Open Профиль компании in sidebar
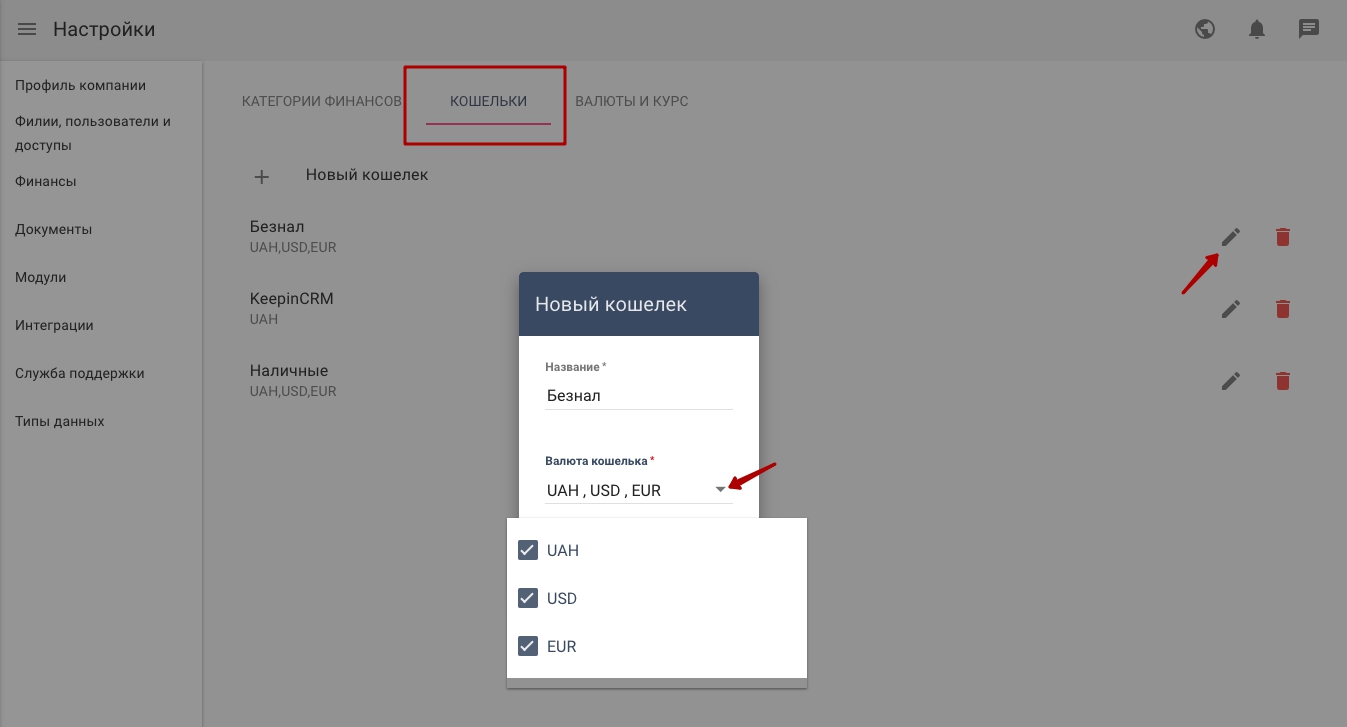This screenshot has height=727, width=1347. (81, 85)
